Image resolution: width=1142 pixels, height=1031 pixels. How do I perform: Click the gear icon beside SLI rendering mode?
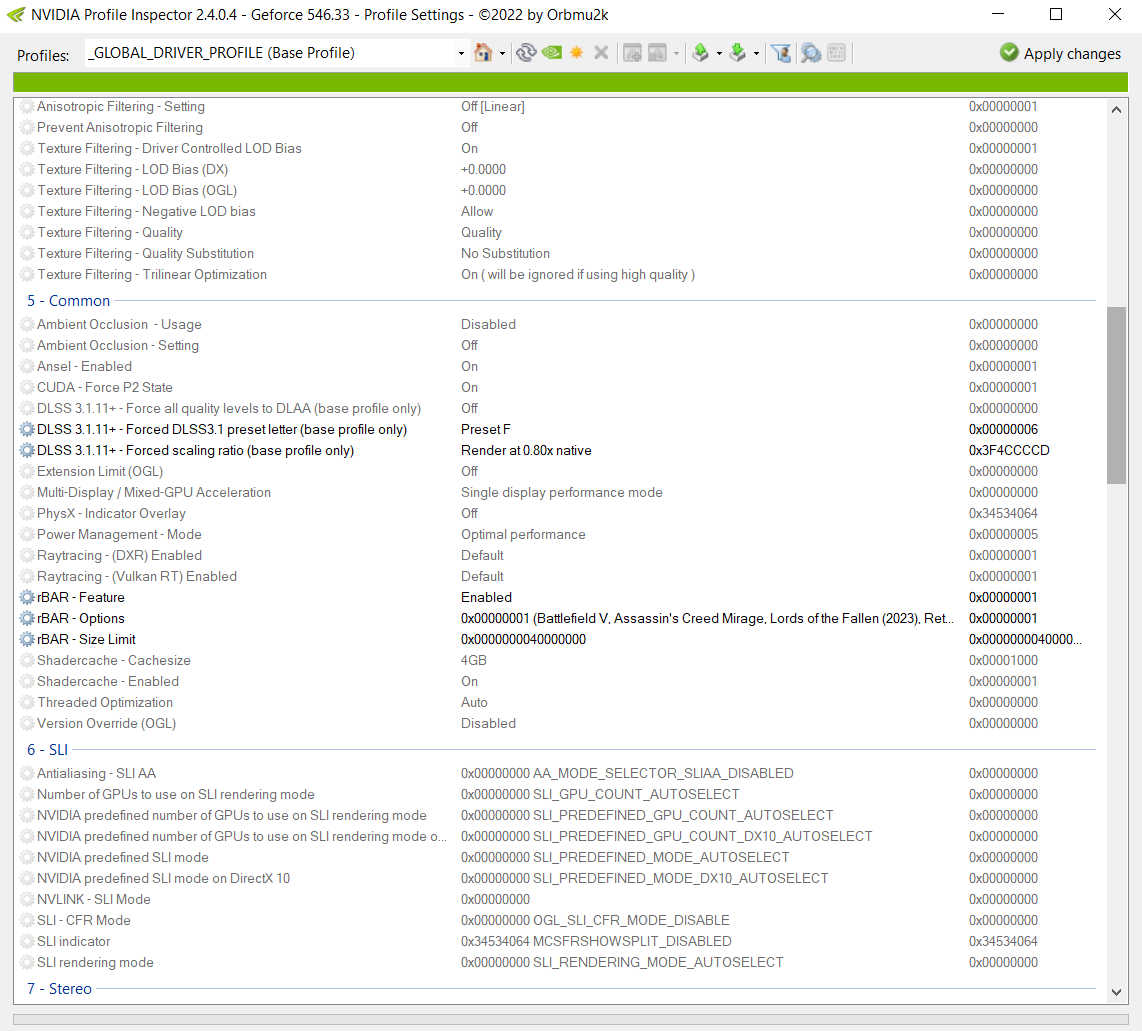27,963
